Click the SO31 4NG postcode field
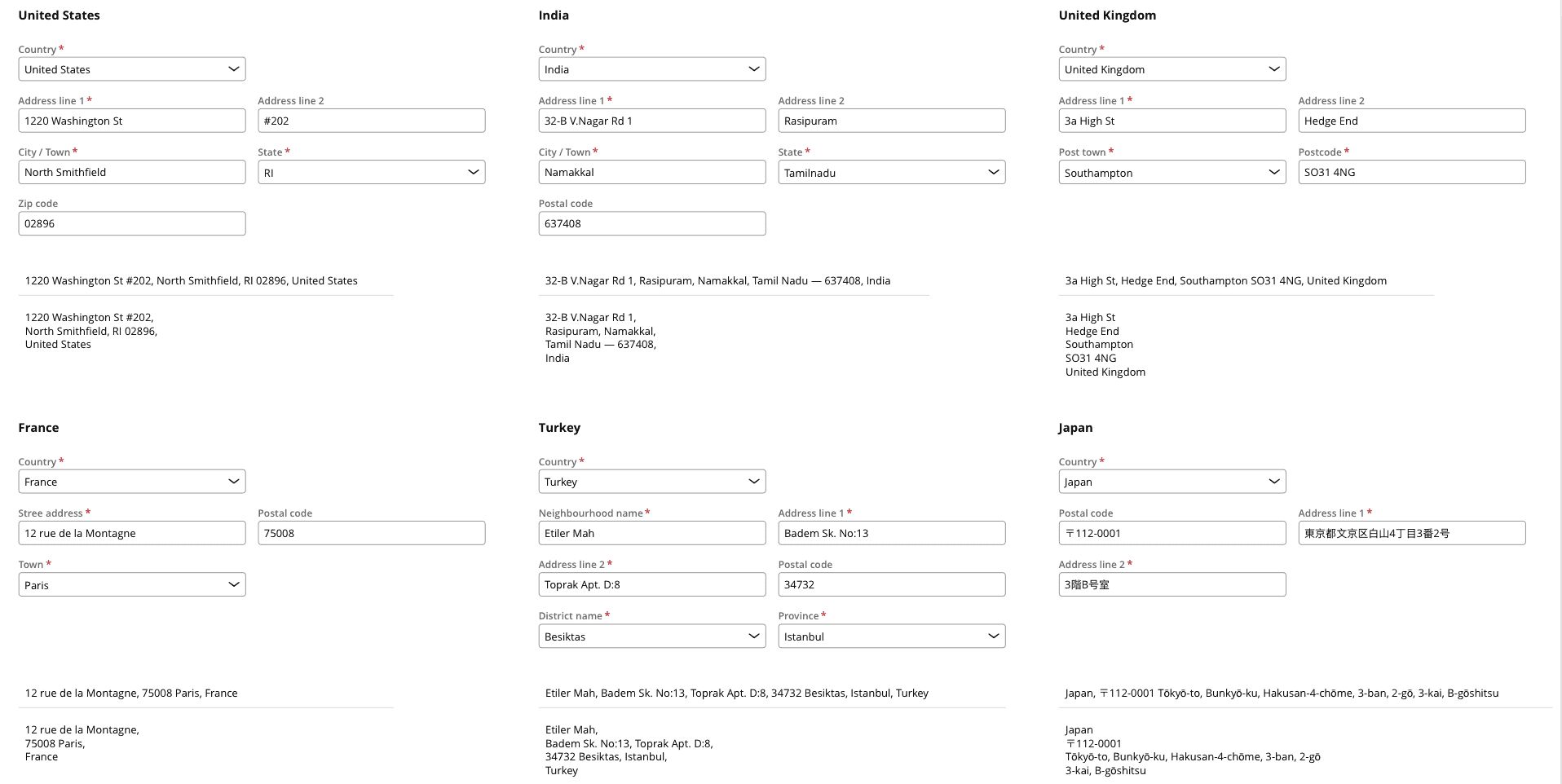 pyautogui.click(x=1412, y=172)
